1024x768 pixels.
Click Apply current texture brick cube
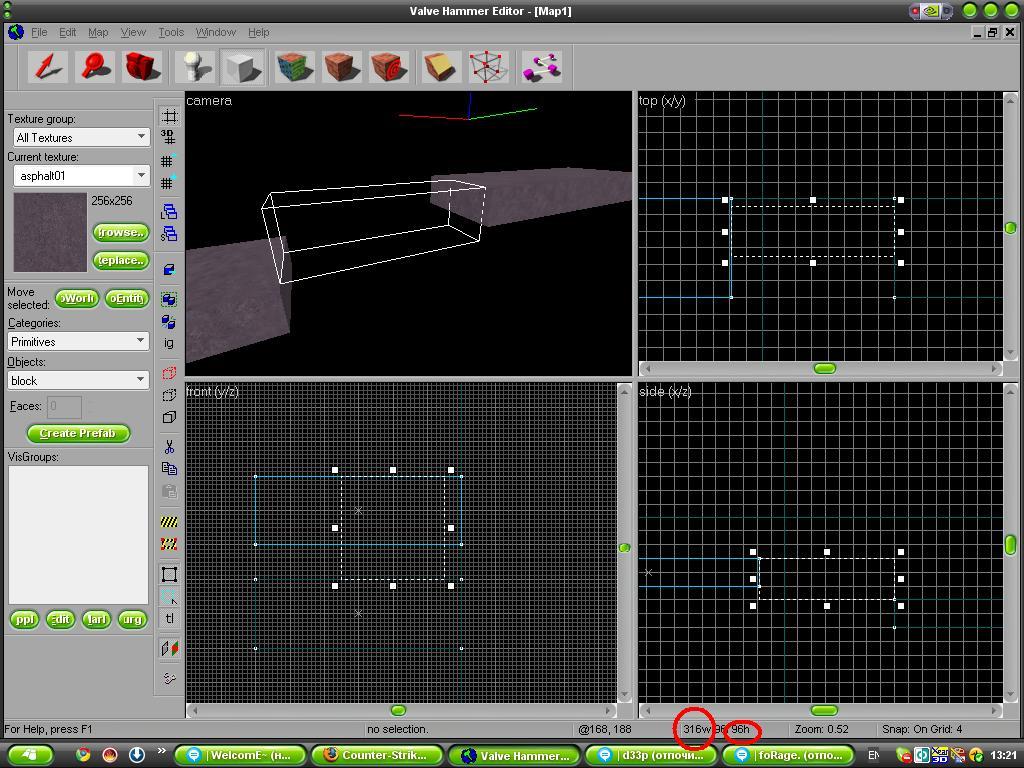click(342, 67)
